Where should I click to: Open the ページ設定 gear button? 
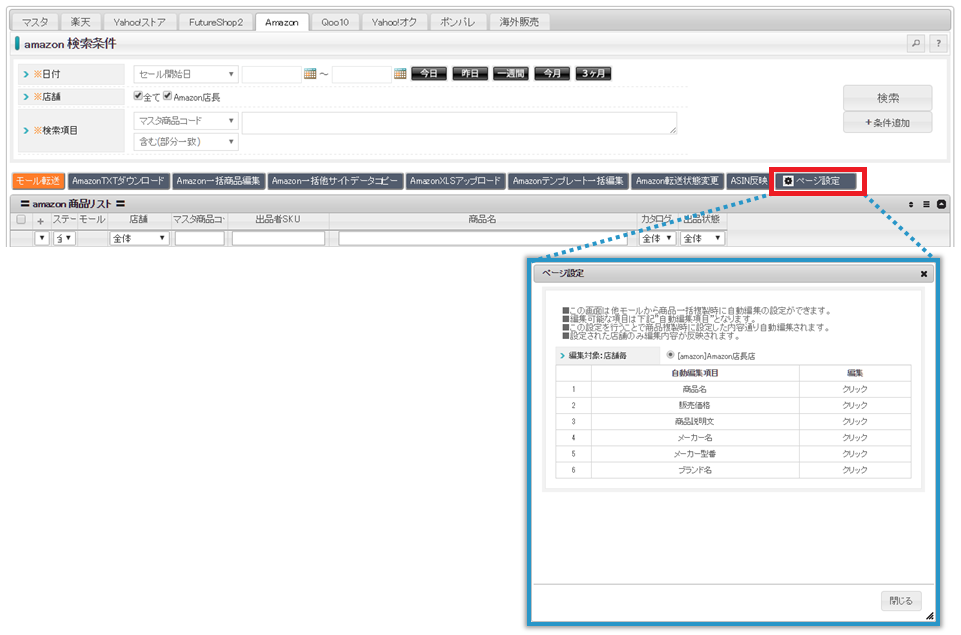(816, 181)
